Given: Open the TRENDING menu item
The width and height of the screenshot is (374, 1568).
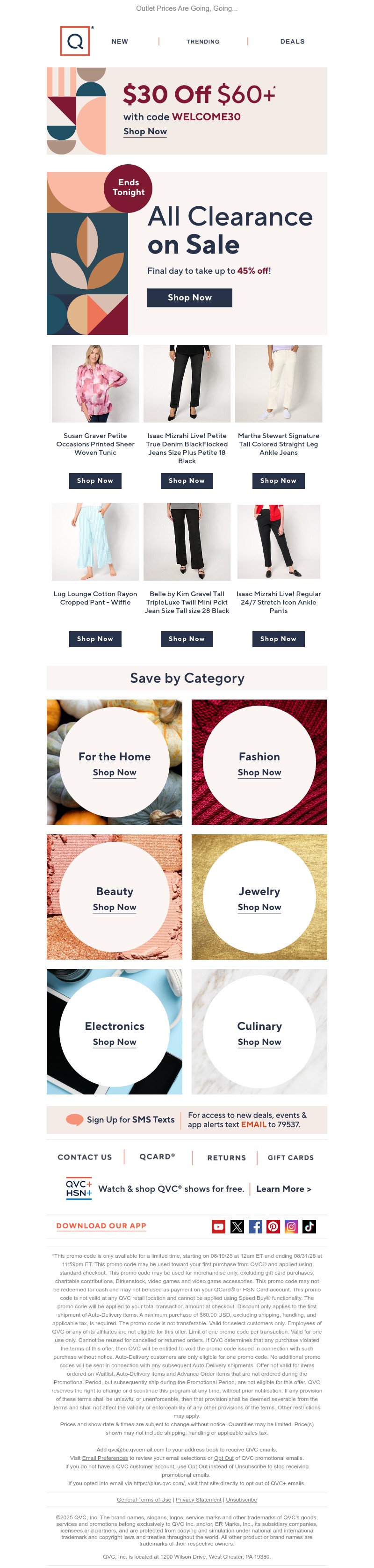Looking at the screenshot, I should pos(203,41).
